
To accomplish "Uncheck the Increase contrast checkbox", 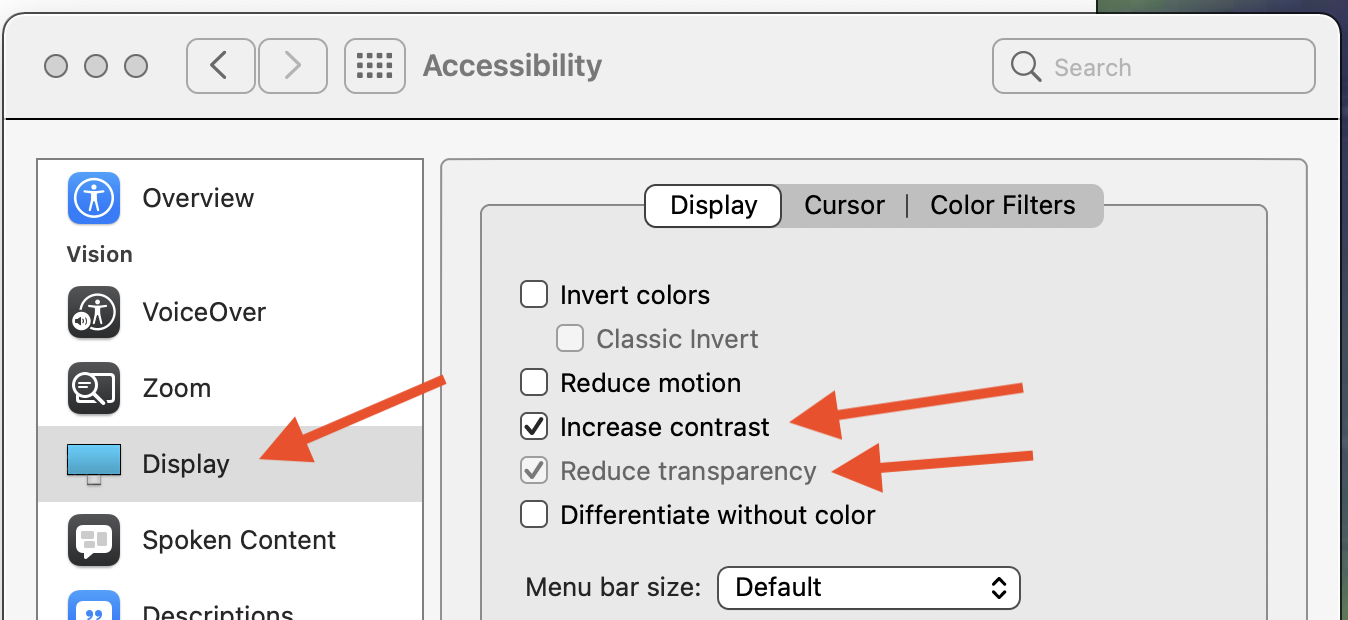I will [x=535, y=427].
